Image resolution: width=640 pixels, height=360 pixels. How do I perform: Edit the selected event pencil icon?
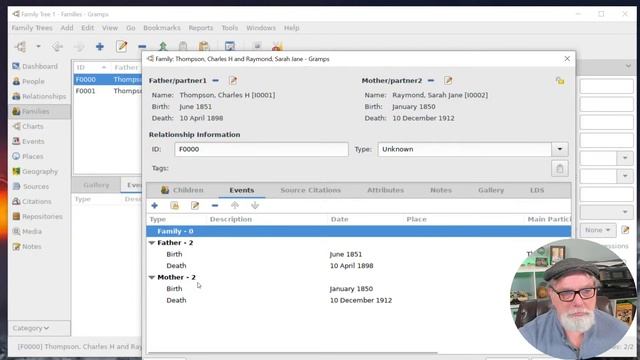click(195, 205)
